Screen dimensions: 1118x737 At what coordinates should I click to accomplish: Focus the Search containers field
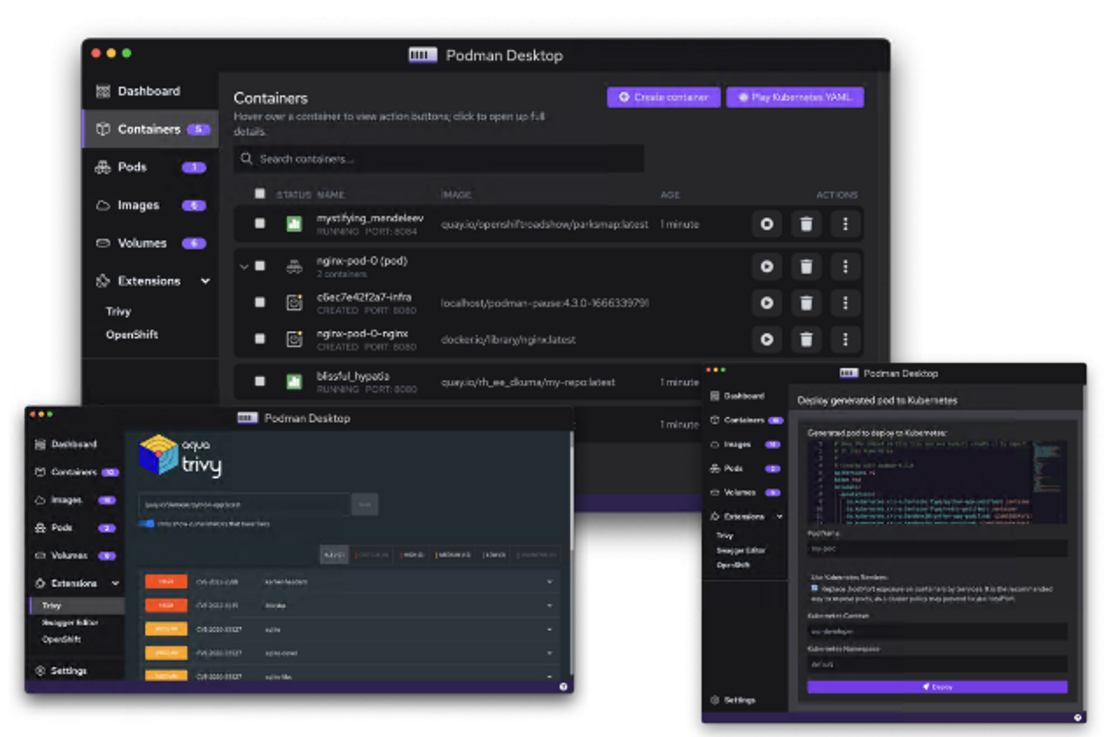coord(439,158)
